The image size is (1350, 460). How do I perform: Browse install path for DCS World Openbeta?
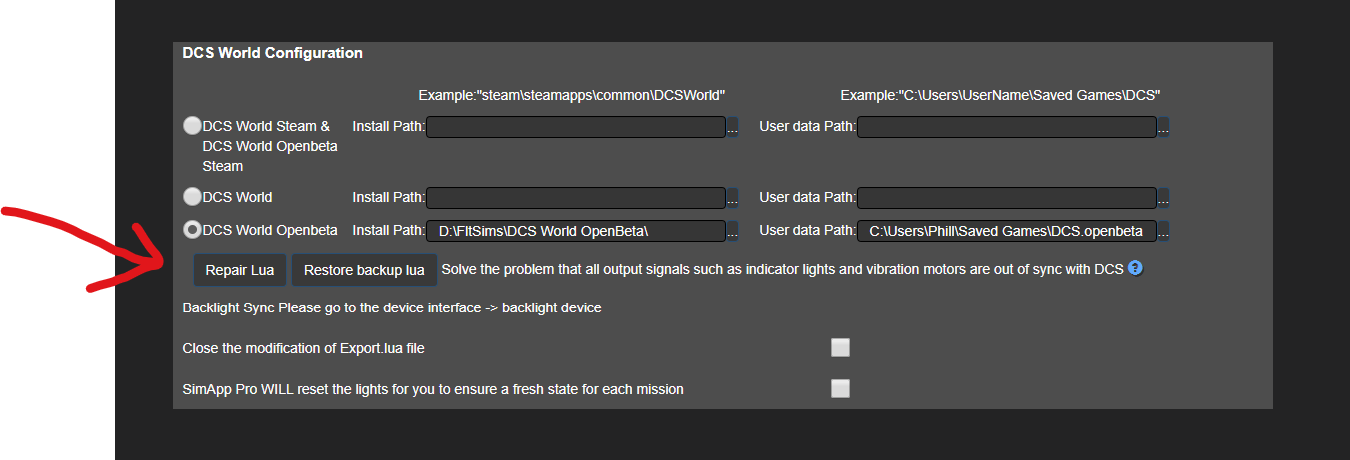tap(732, 231)
